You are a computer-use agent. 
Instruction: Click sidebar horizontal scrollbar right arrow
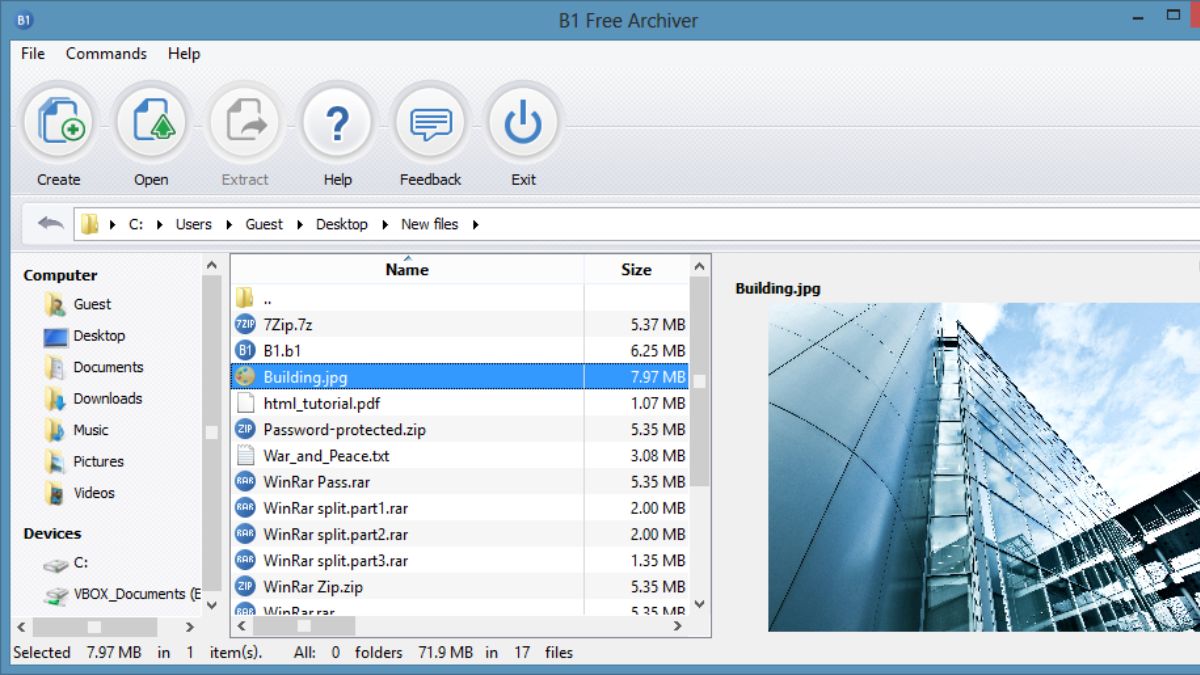coord(190,627)
